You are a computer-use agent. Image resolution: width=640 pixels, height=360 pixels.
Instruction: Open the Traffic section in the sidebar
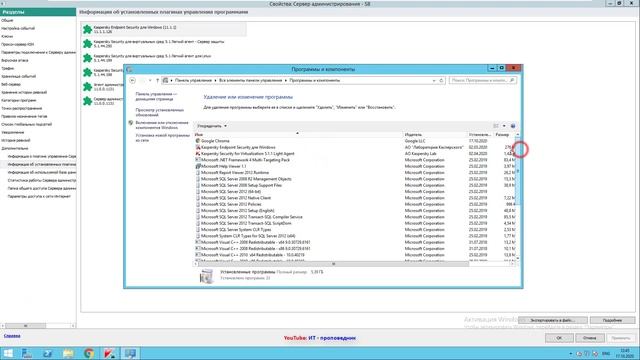tap(7, 69)
